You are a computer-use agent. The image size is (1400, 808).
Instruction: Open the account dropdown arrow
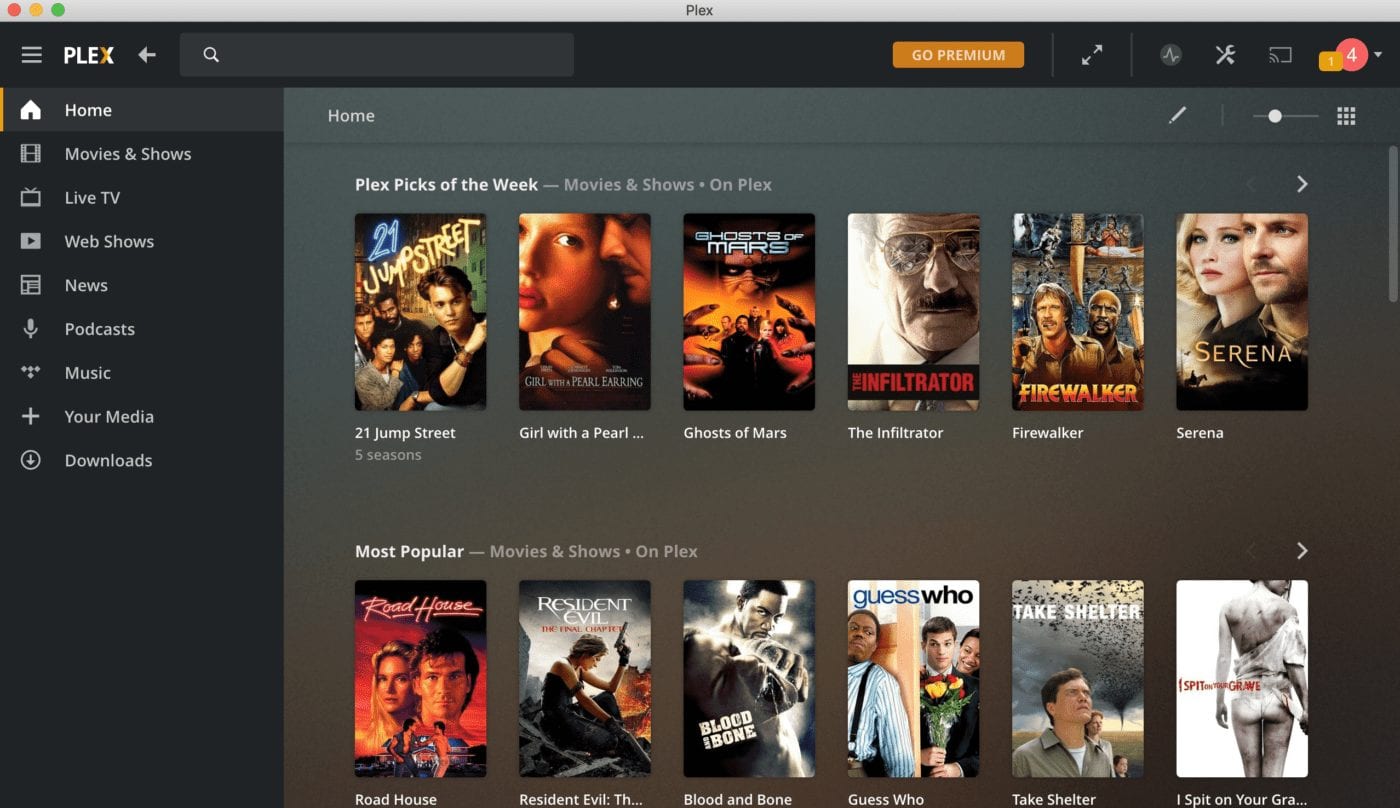pos(1378,55)
